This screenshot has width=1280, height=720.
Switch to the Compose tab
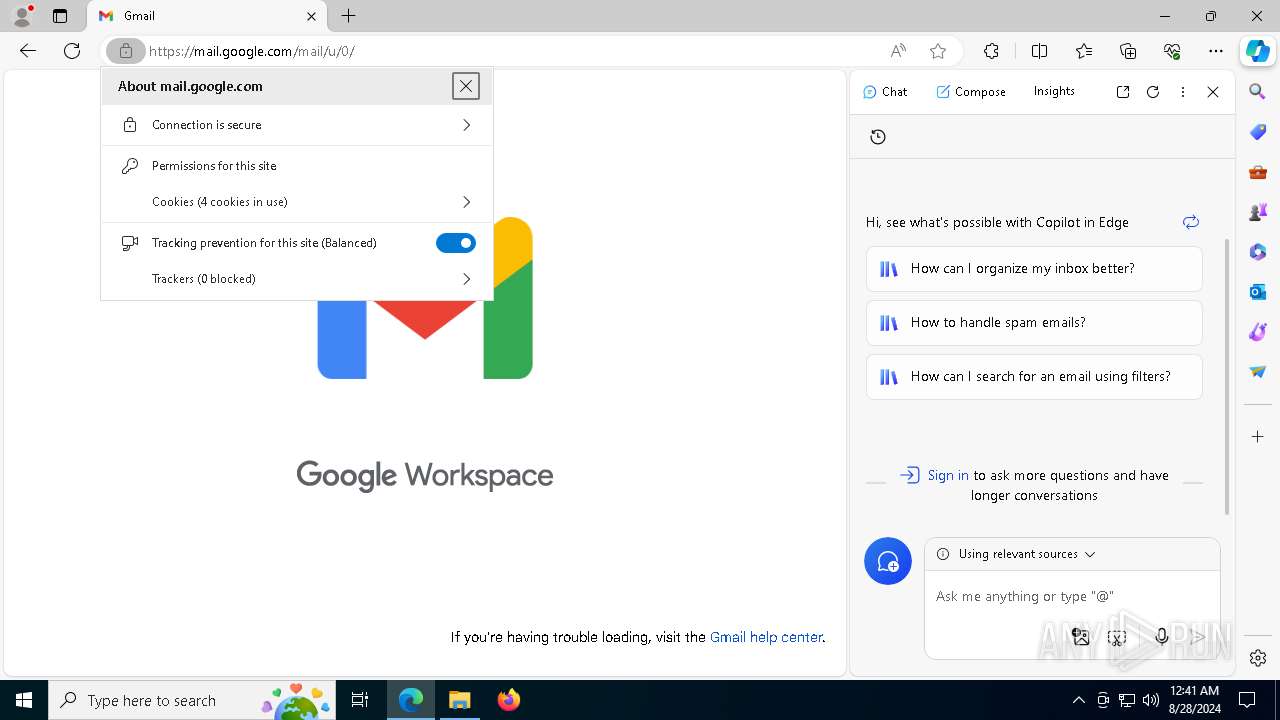(971, 92)
